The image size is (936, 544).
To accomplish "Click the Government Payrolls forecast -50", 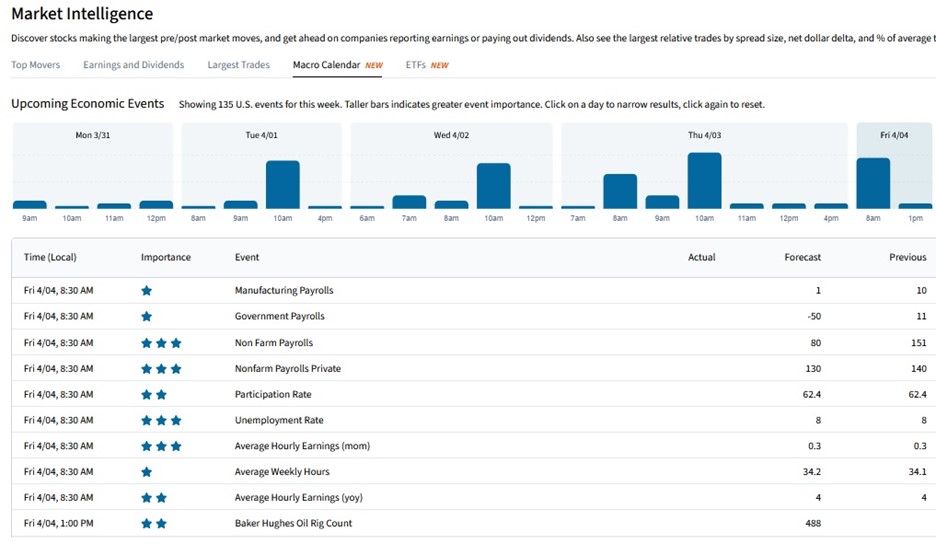I will click(x=814, y=316).
